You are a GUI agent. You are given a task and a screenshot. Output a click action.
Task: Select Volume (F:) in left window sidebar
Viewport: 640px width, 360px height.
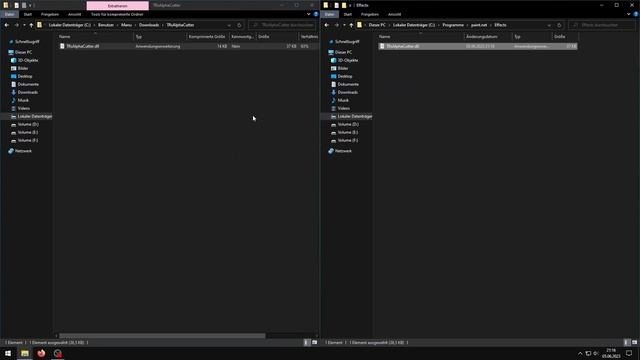(27, 140)
